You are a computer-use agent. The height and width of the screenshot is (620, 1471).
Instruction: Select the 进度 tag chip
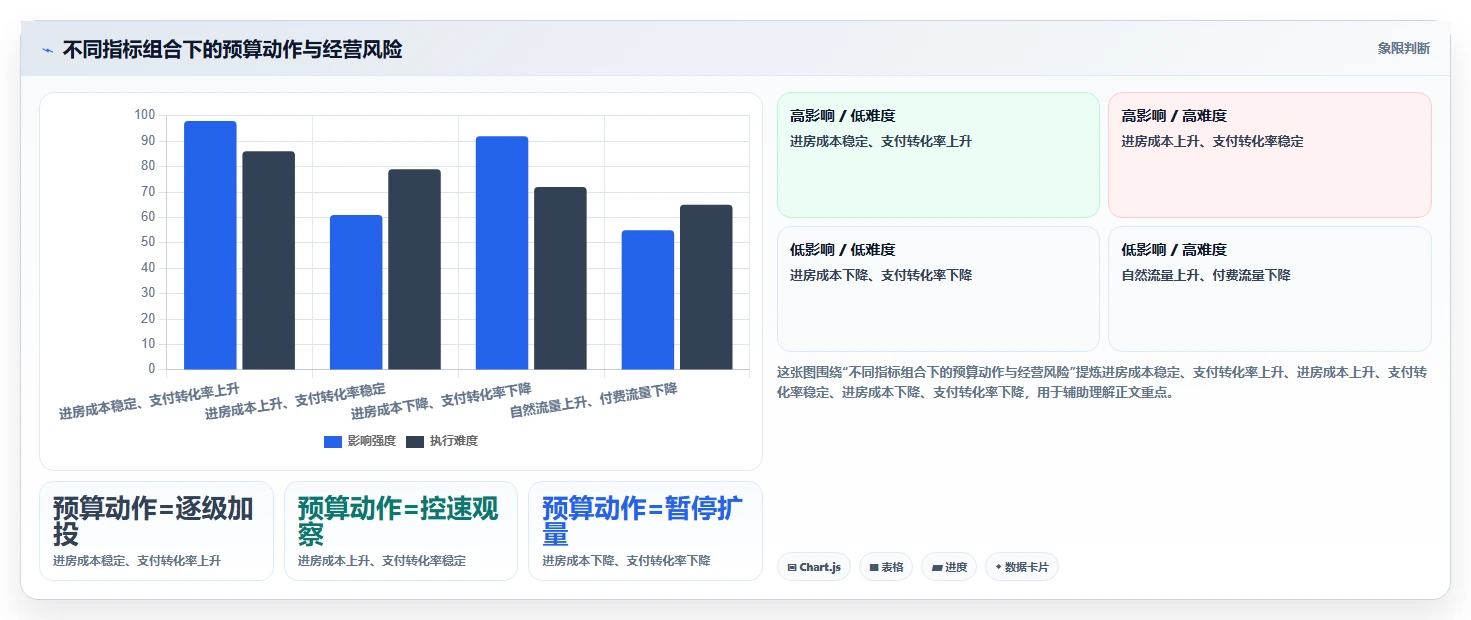(949, 567)
